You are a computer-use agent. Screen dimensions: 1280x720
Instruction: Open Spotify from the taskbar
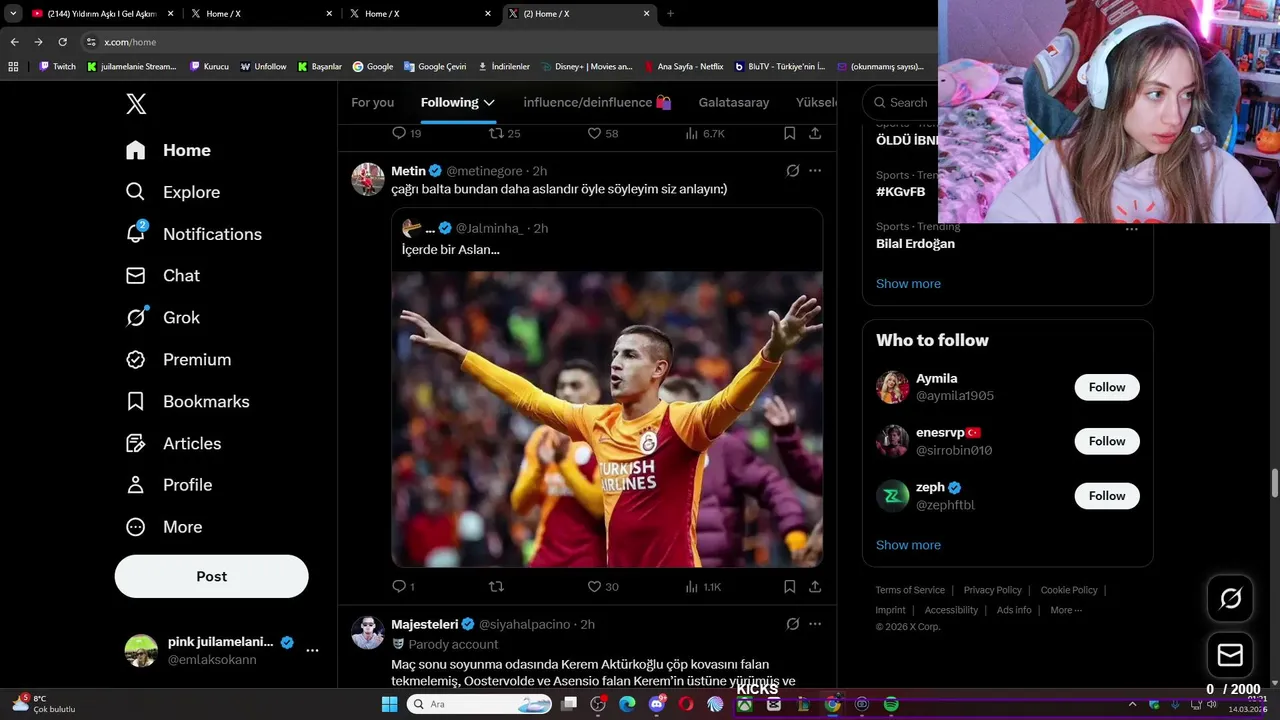point(891,704)
